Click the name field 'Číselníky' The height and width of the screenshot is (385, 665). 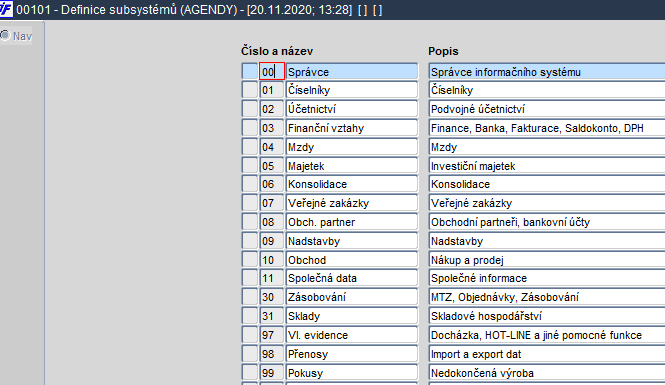pos(352,90)
